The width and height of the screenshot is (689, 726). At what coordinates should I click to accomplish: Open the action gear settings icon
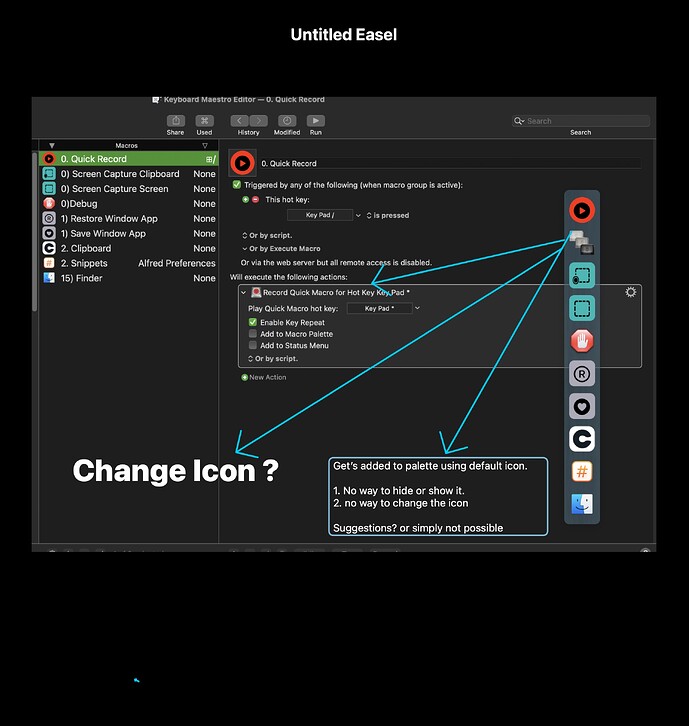[631, 292]
